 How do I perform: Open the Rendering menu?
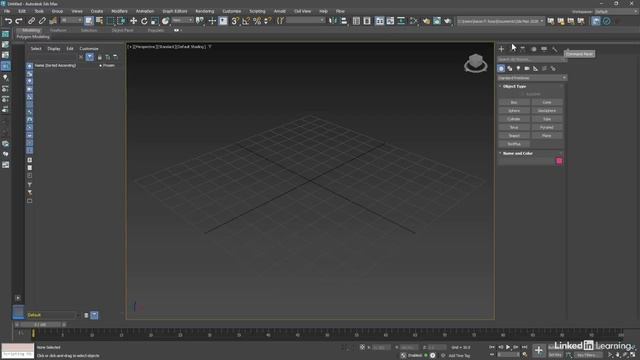(x=204, y=11)
